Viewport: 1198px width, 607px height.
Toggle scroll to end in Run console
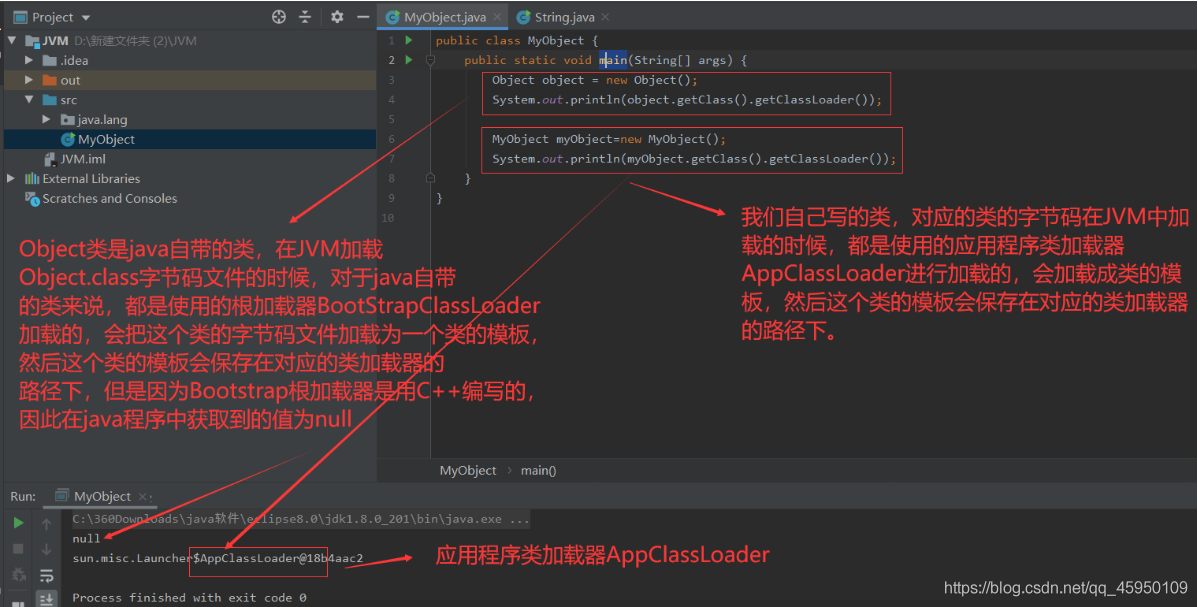coord(46,598)
